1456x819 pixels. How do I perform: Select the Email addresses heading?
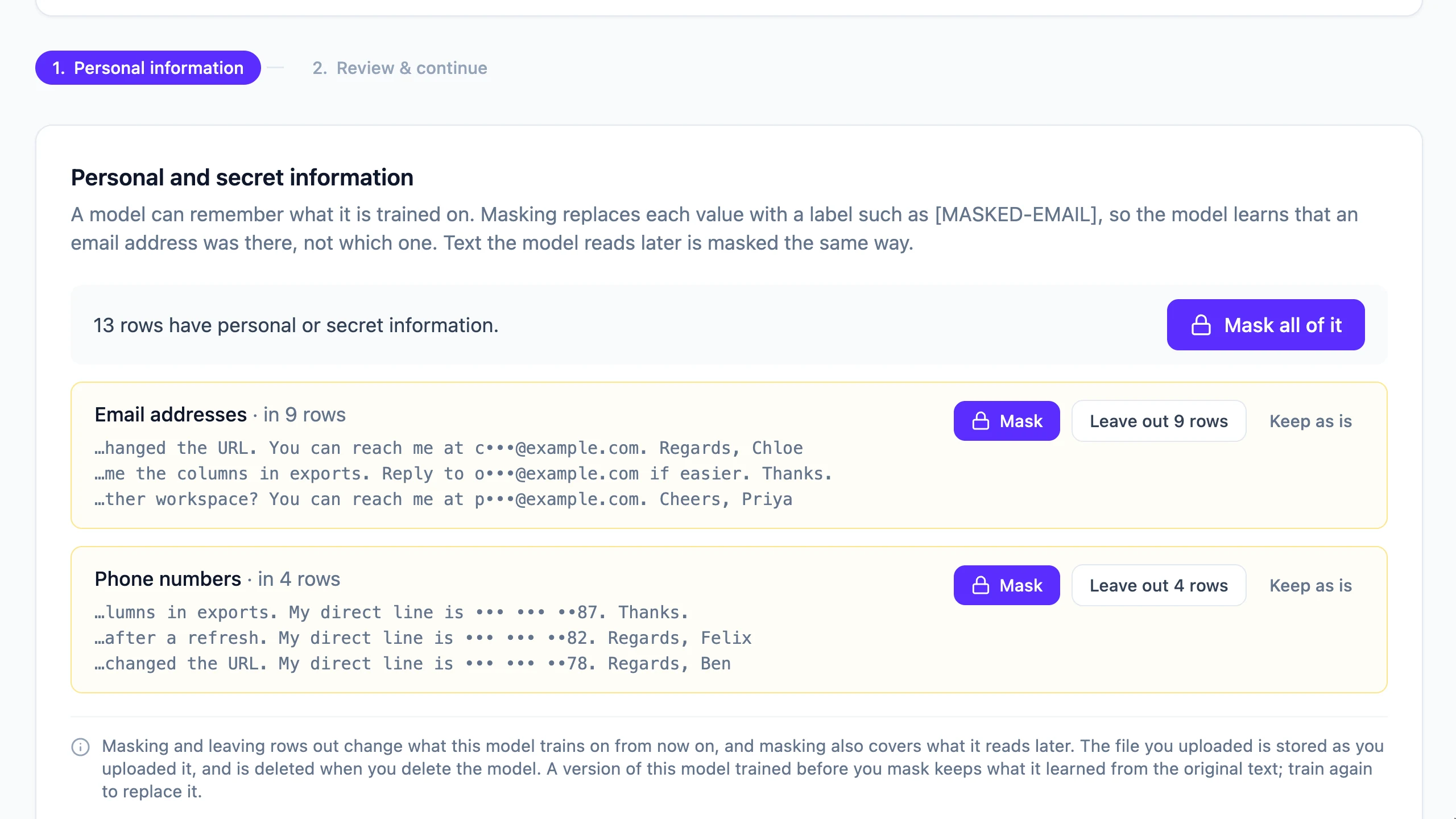171,415
